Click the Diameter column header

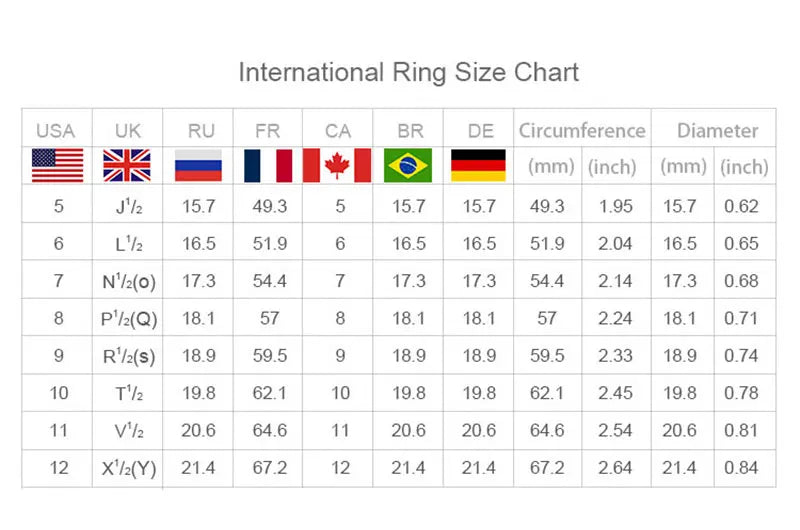click(717, 131)
